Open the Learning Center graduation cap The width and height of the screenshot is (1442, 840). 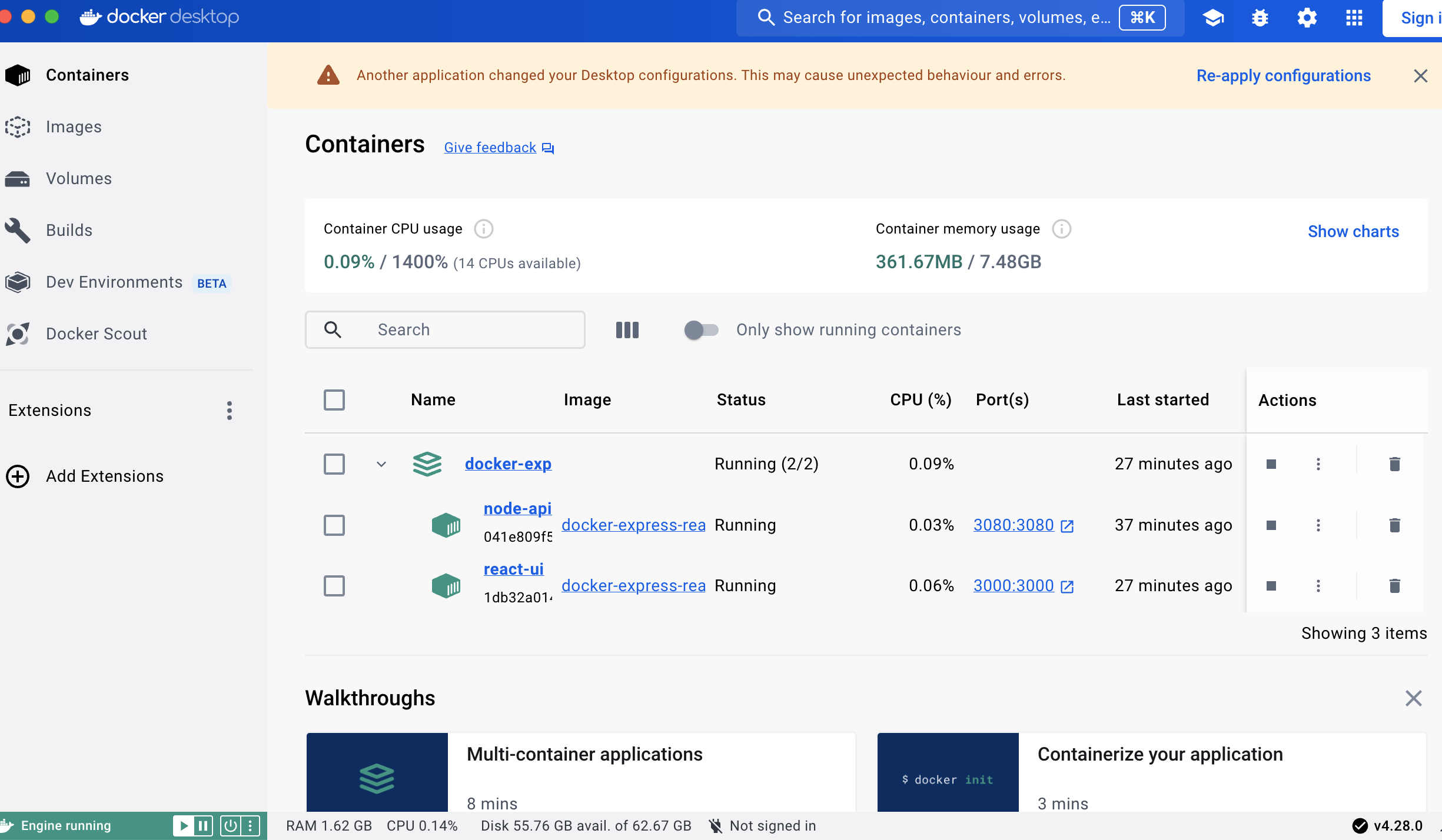point(1213,18)
